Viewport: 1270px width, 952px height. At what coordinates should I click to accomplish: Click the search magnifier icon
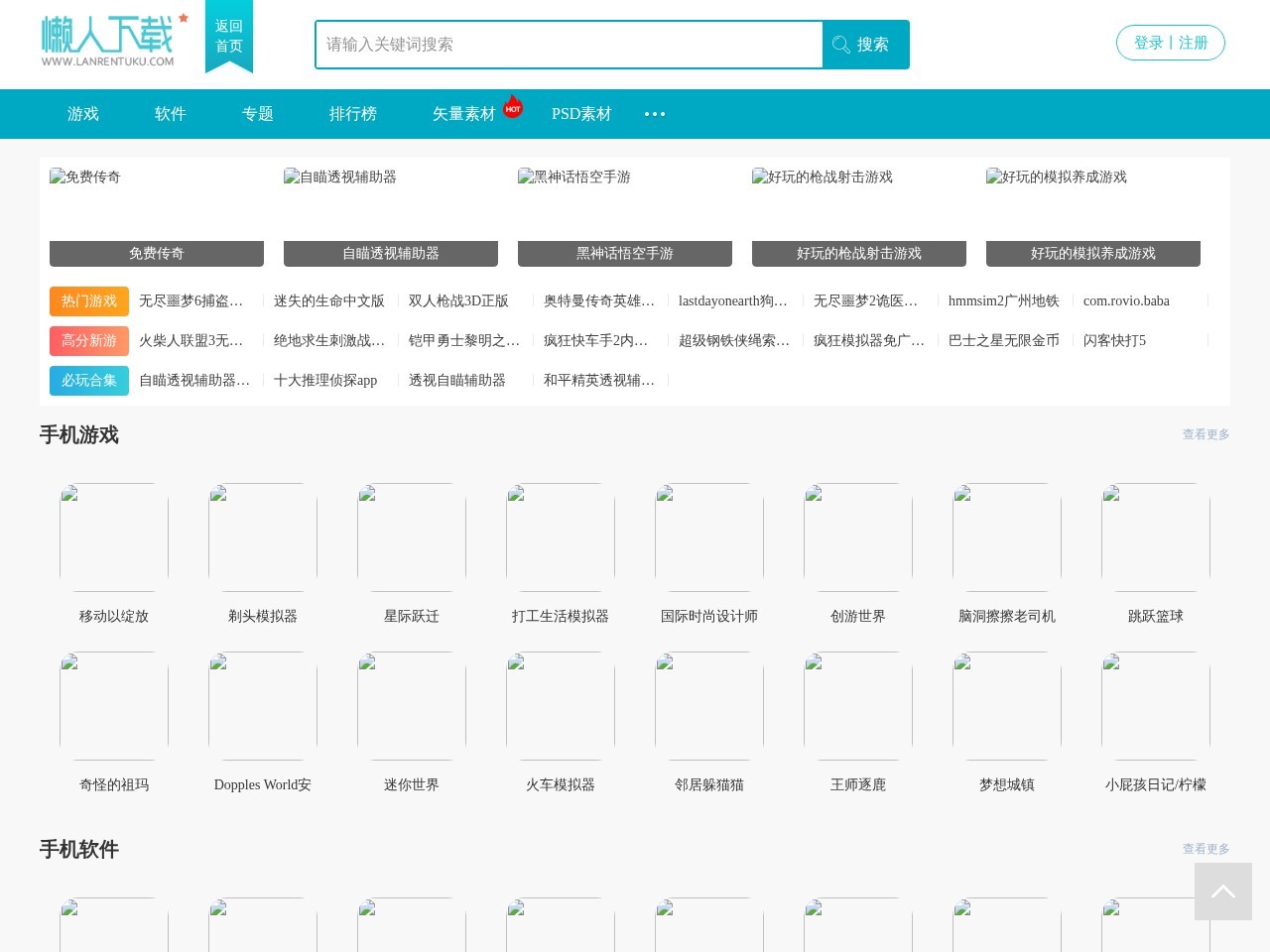tap(840, 44)
